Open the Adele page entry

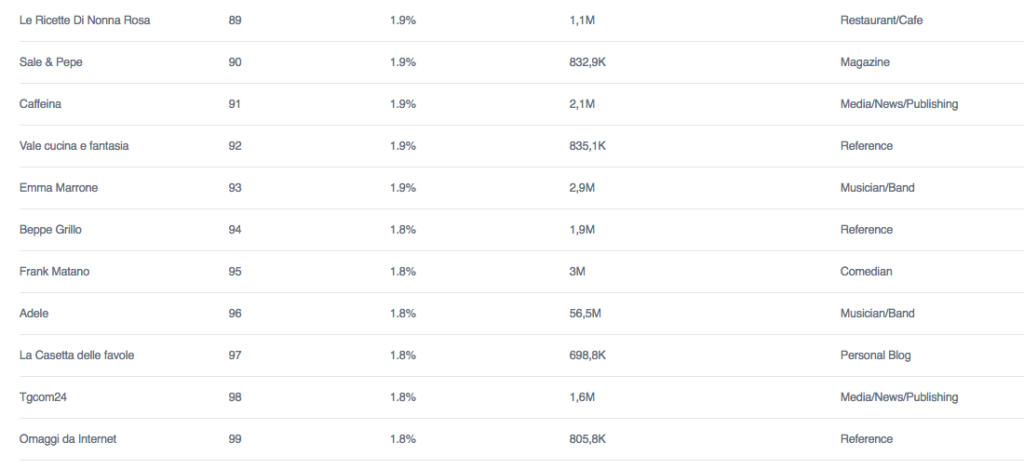pyautogui.click(x=34, y=313)
